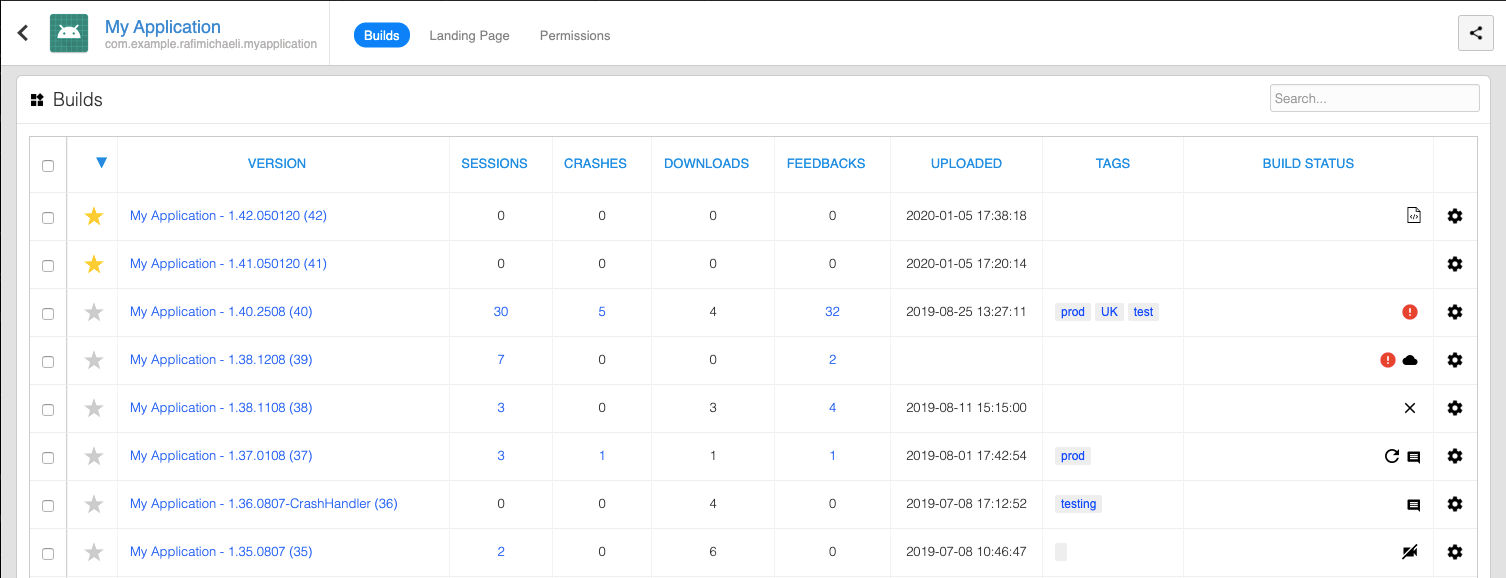
Task: Open release notes icon for build 1.42.050120
Action: point(1413,215)
